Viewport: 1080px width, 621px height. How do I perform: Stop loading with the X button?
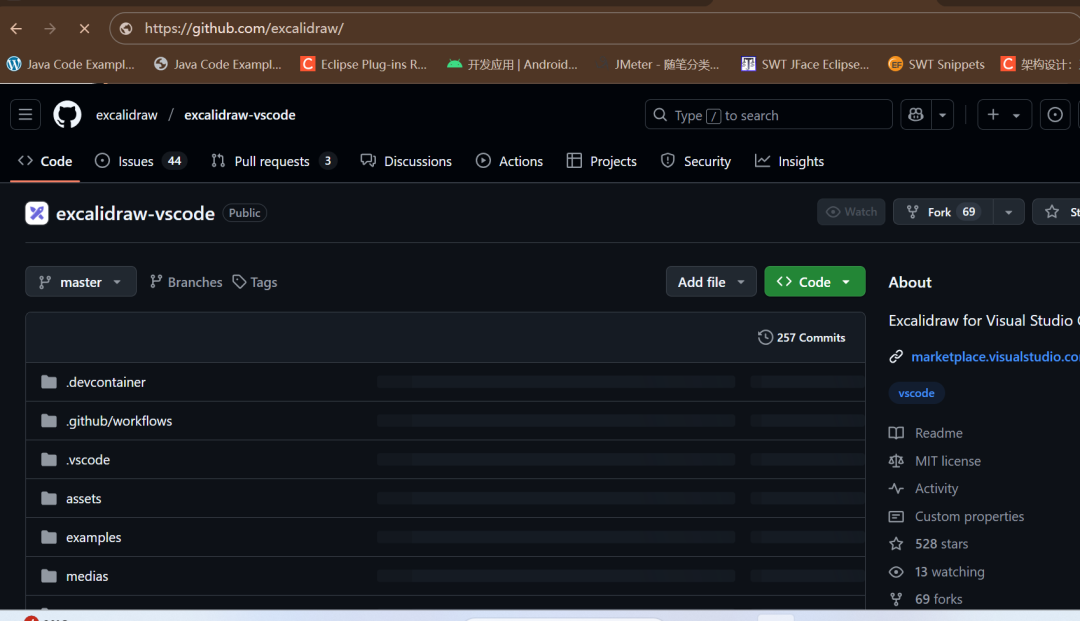coord(84,28)
